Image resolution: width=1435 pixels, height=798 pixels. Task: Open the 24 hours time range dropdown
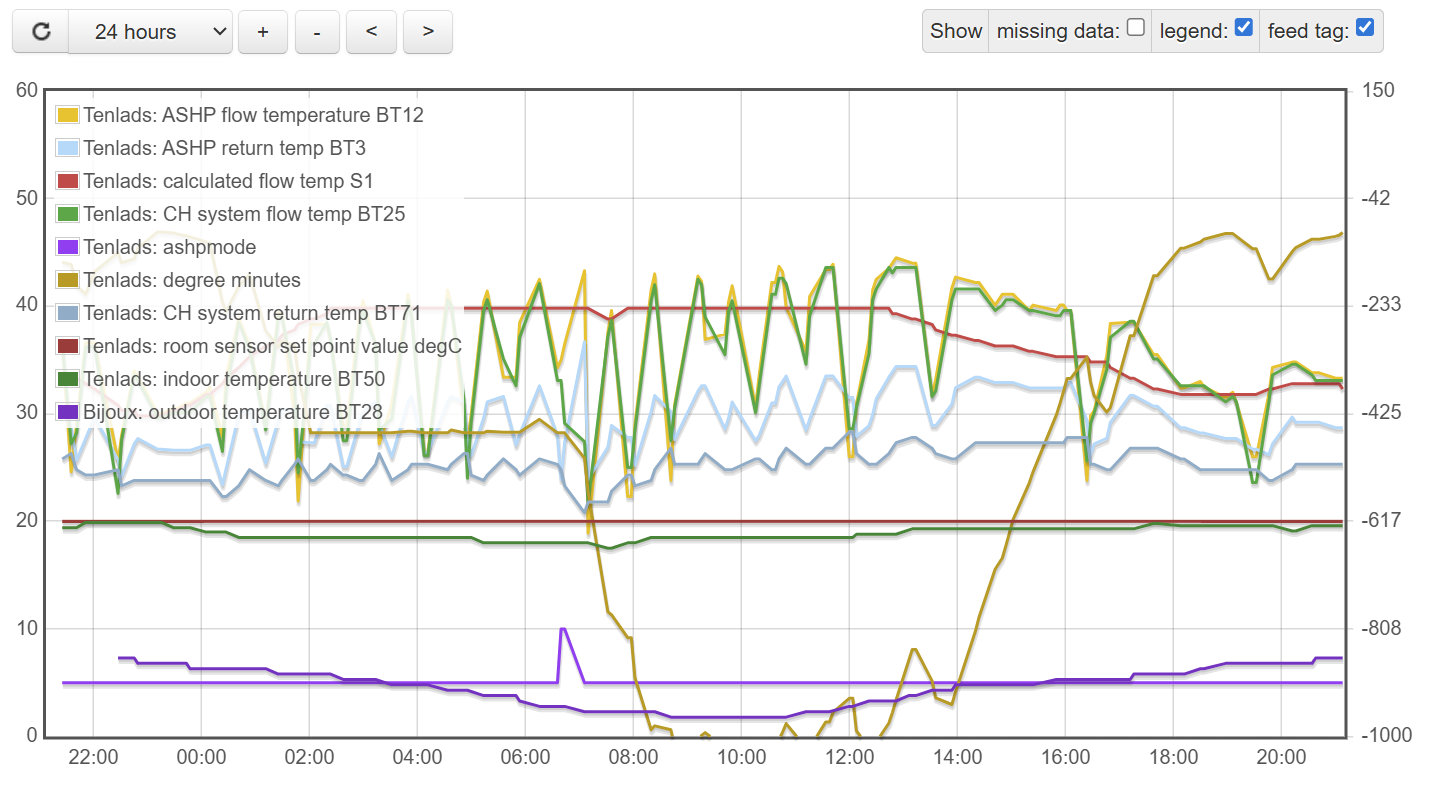tap(150, 32)
